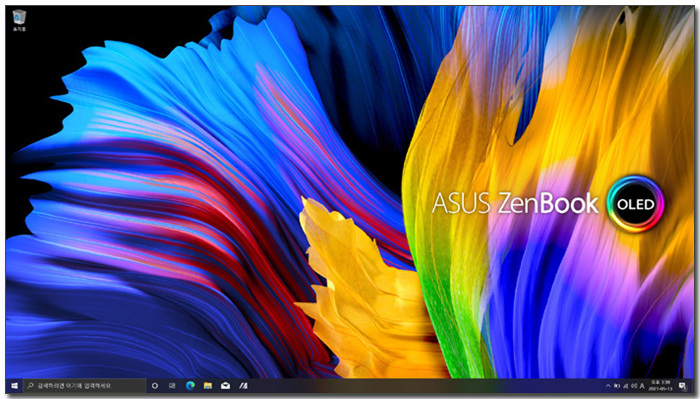Open File Explorer from the taskbar

208,386
